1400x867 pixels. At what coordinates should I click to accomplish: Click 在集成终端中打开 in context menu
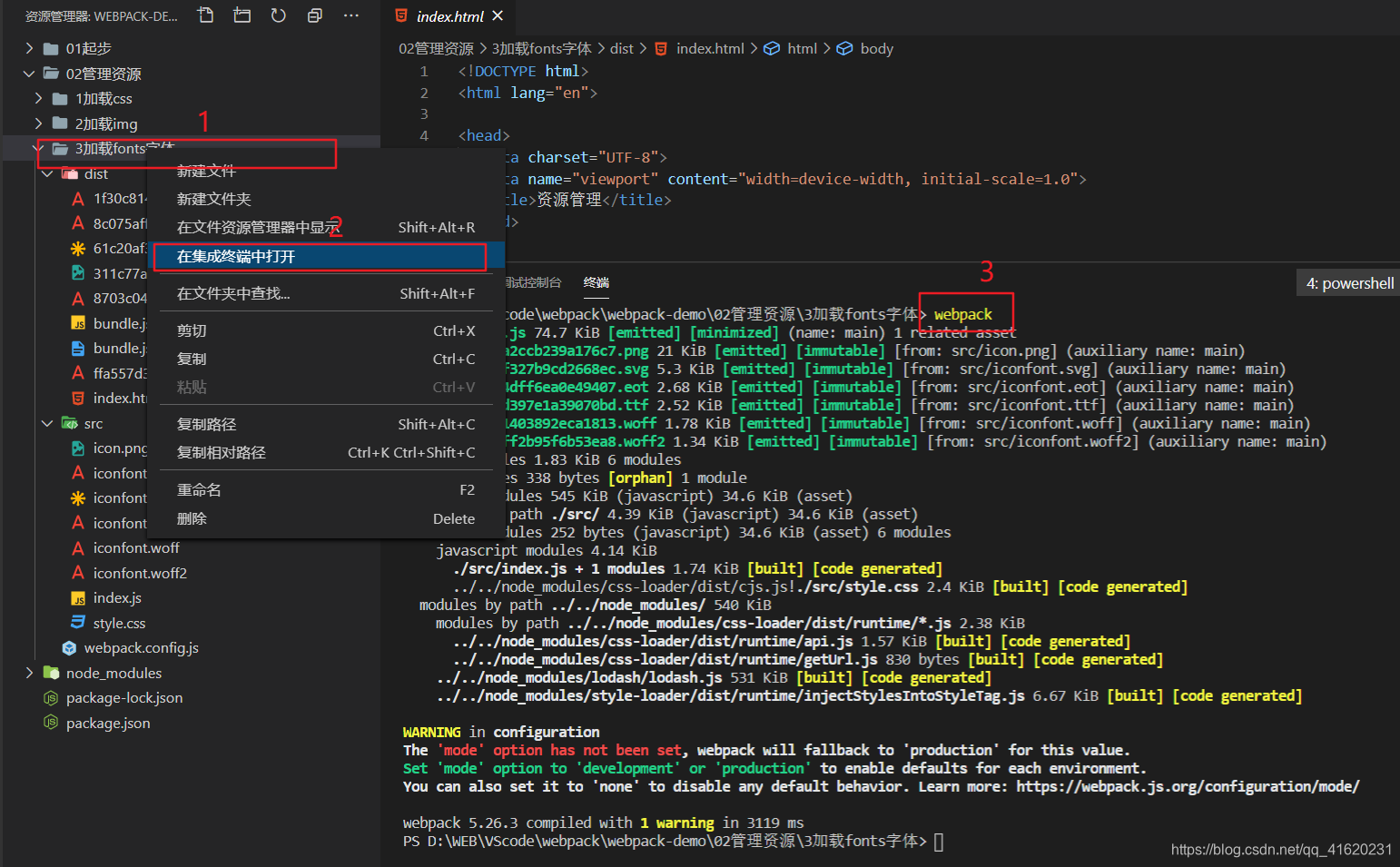pos(327,256)
